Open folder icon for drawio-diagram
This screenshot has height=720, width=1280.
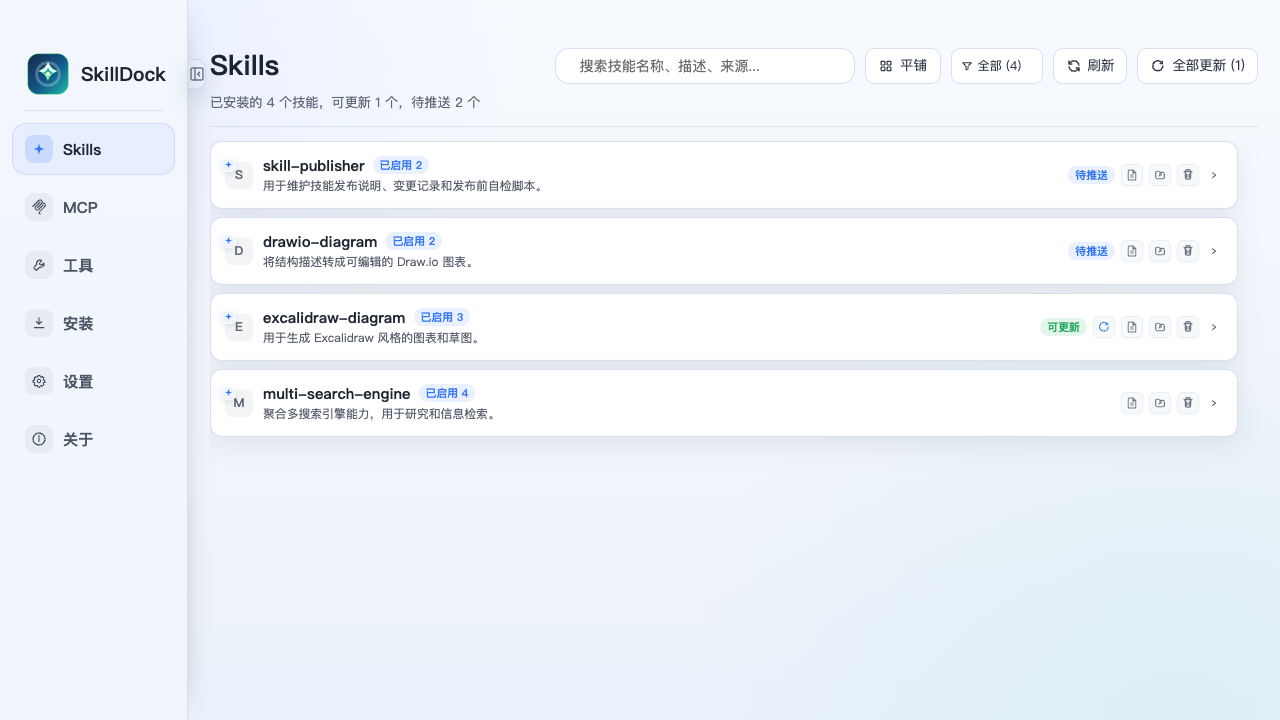coord(1160,251)
